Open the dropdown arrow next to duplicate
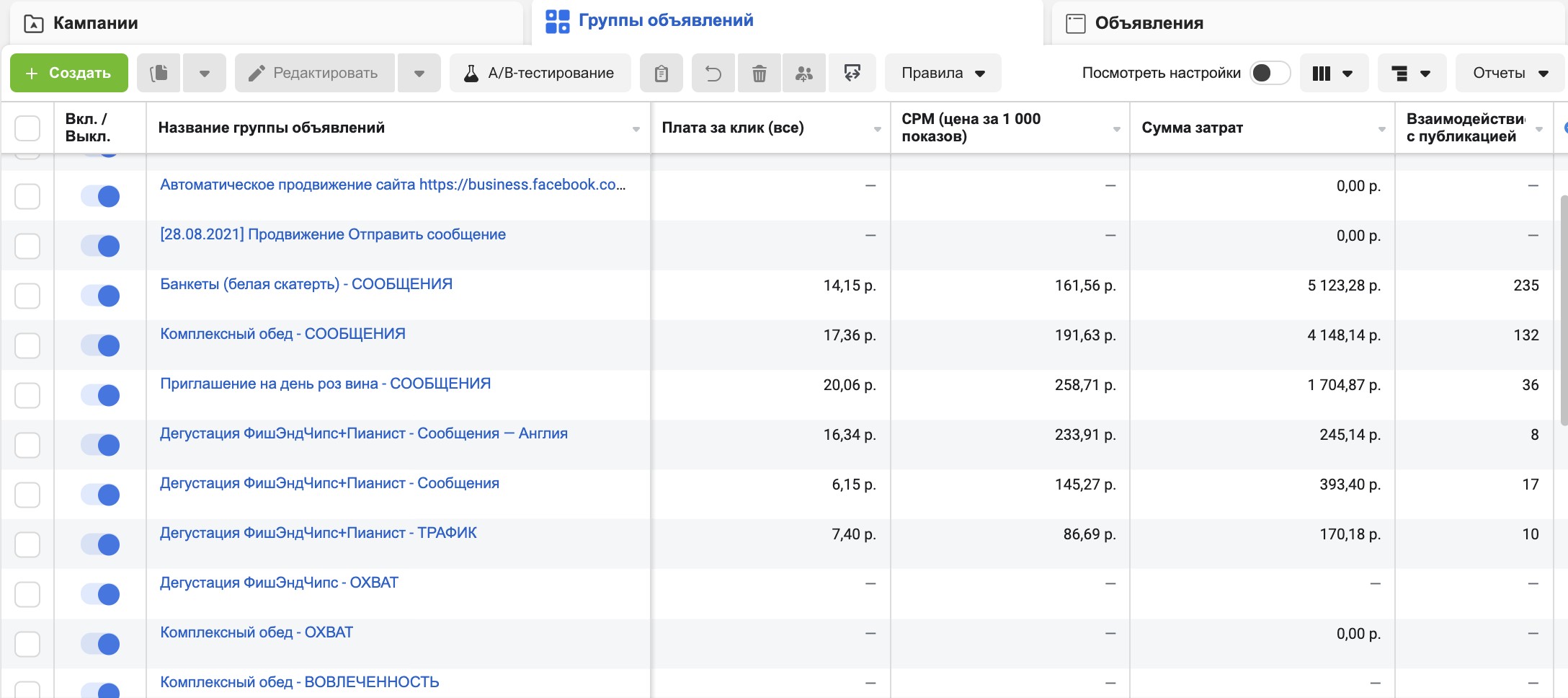The width and height of the screenshot is (1568, 698). pos(205,73)
